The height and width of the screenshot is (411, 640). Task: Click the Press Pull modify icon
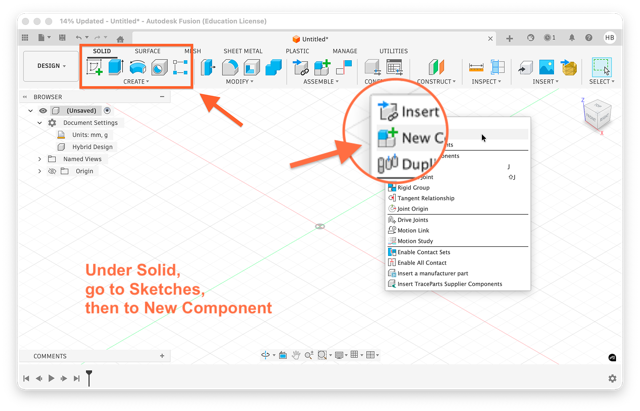point(208,67)
